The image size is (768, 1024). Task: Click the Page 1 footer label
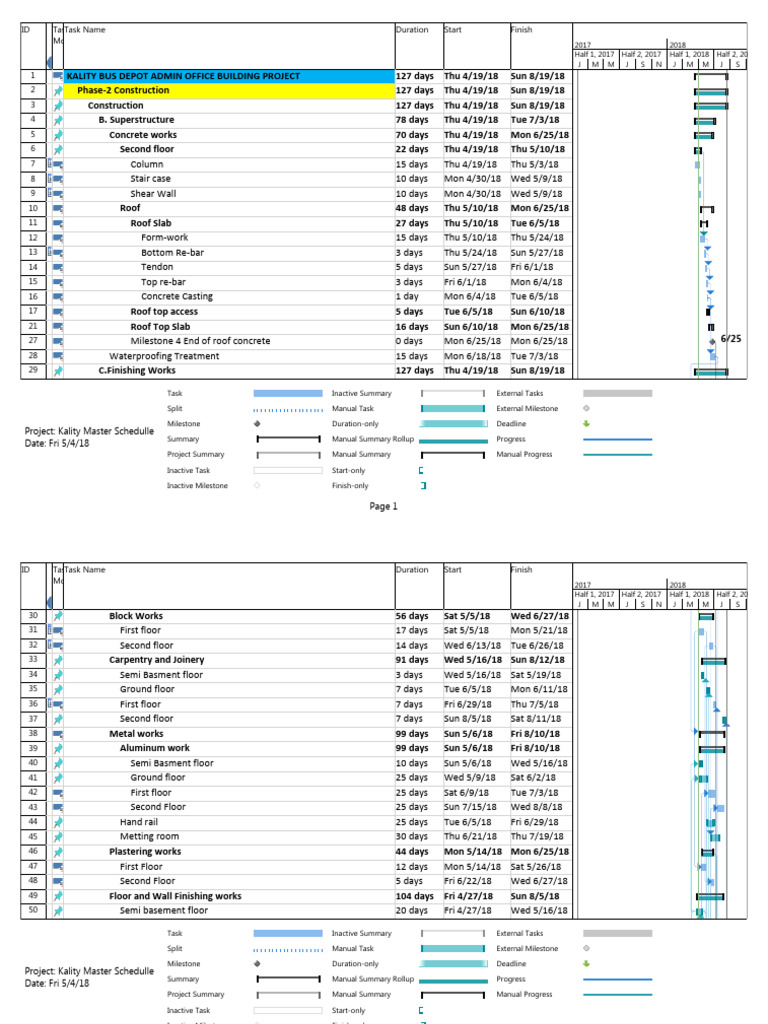pyautogui.click(x=383, y=506)
